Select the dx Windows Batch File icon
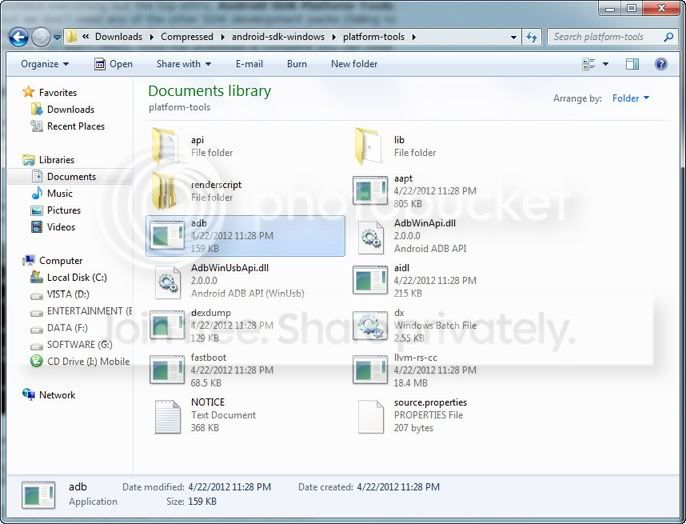The width and height of the screenshot is (686, 524). coord(370,325)
